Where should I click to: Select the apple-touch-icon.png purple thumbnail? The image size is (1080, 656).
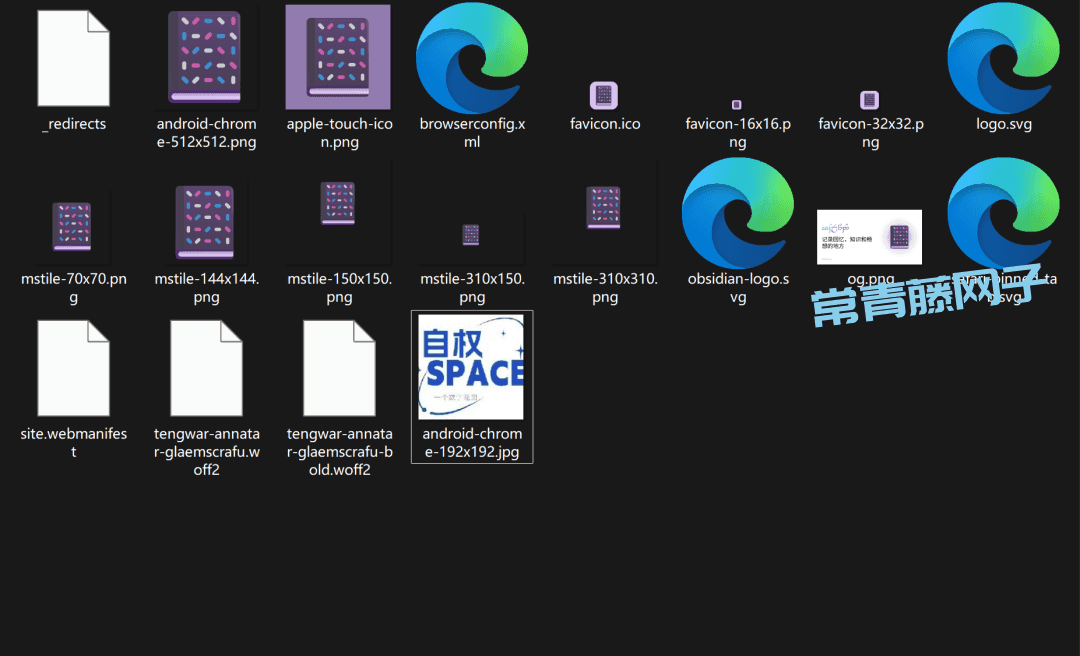coord(338,57)
